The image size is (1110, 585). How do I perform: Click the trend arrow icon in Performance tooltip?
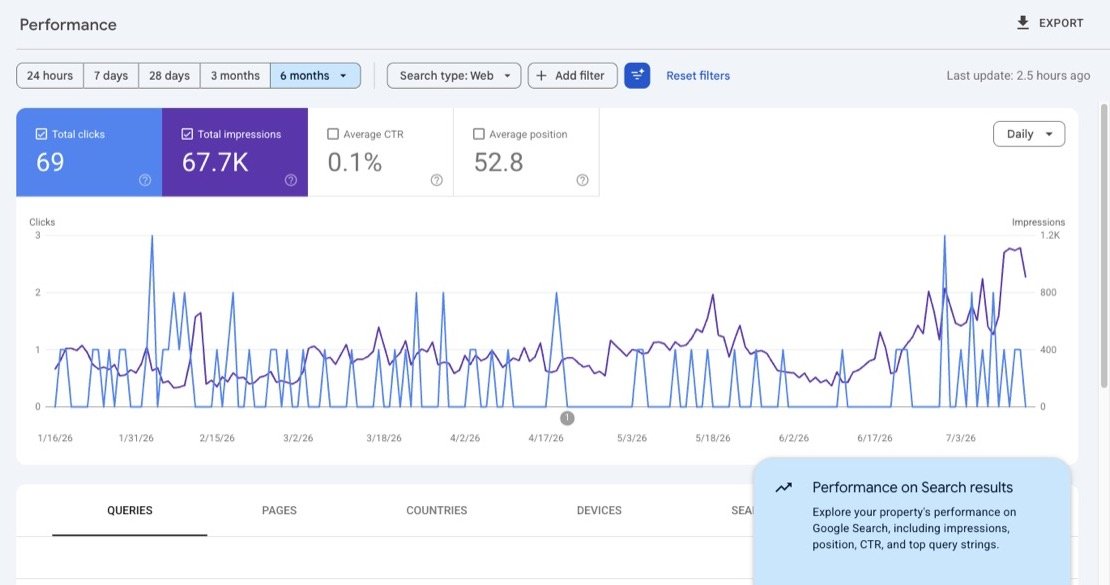784,487
